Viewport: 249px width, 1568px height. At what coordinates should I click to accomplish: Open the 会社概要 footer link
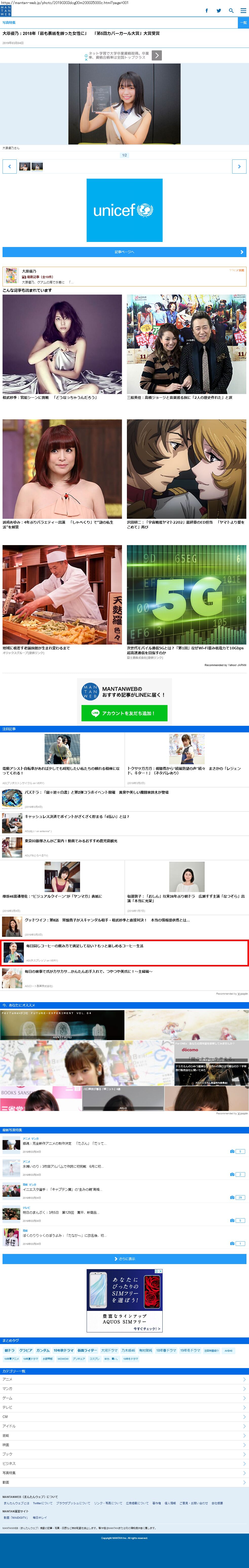(217, 1503)
